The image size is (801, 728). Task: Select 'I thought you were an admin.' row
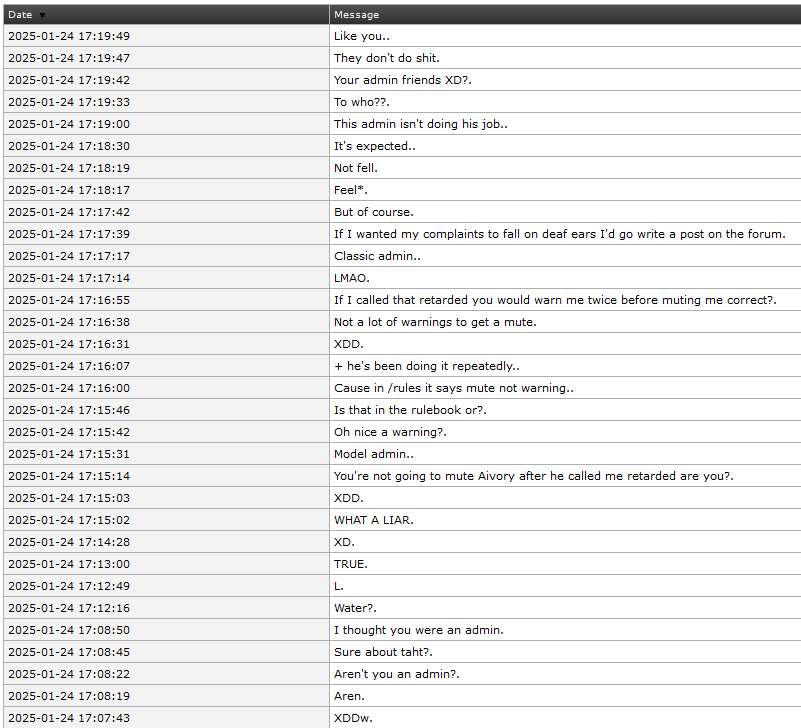pos(402,630)
